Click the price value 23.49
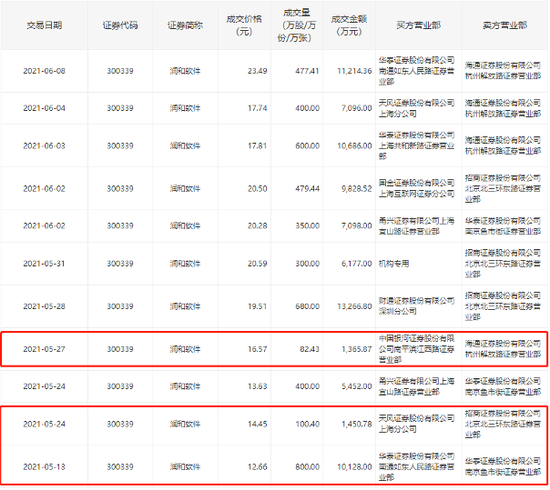This screenshot has height=490, width=550. [x=257, y=71]
